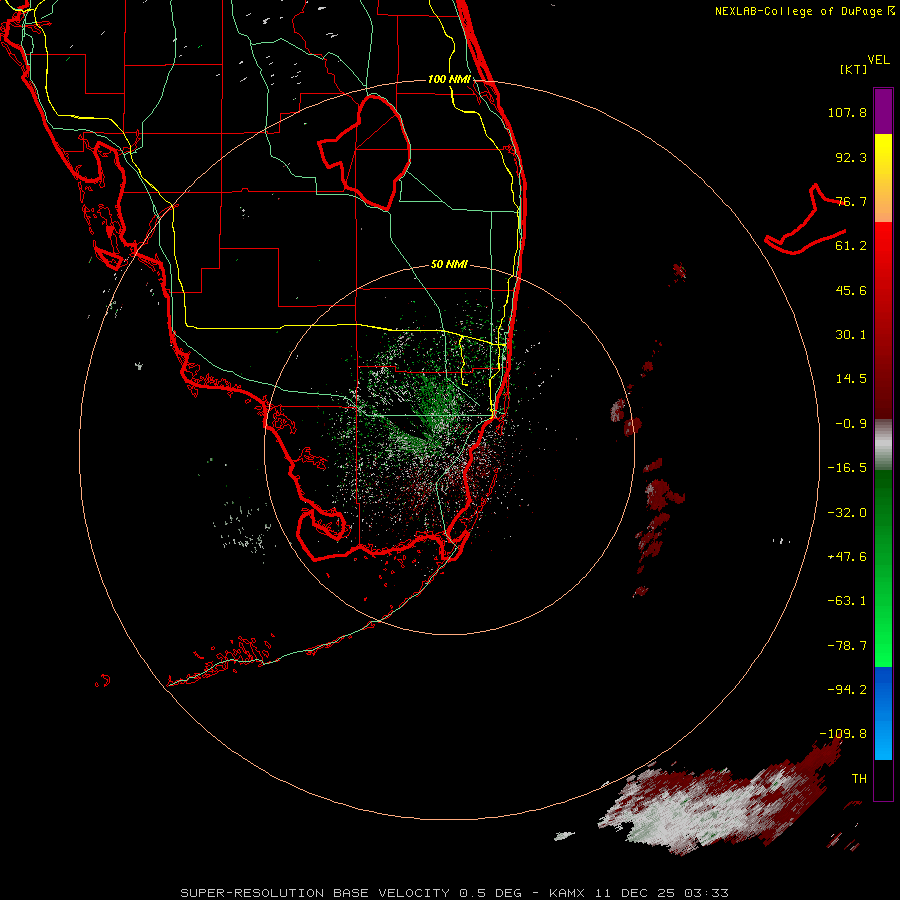900x900 pixels.
Task: Pick the green segment of velocity color bar
Action: pyautogui.click(x=883, y=568)
